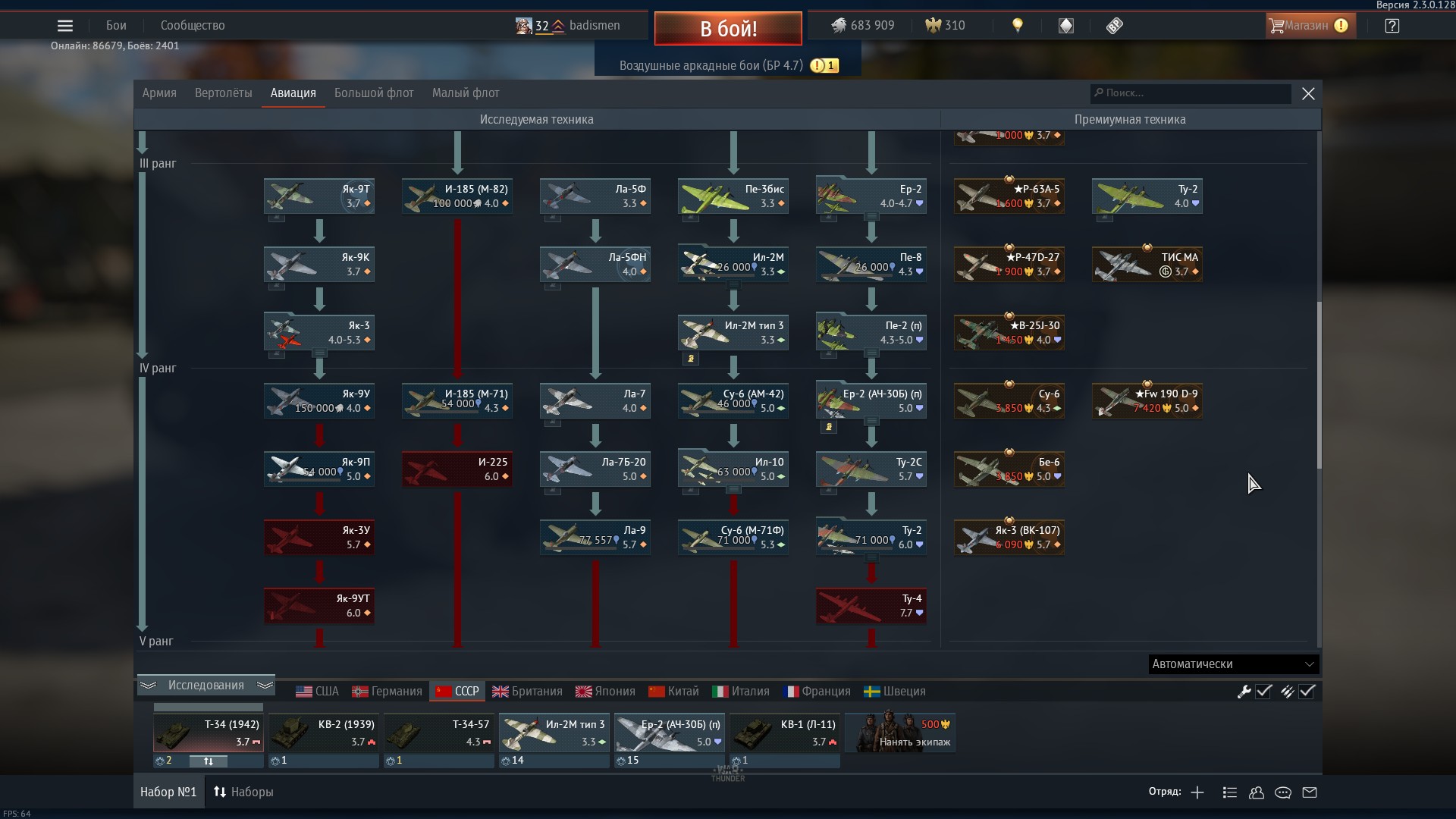This screenshot has height=819, width=1456.
Task: Select locked Ту-4 bomber card
Action: pos(871,606)
